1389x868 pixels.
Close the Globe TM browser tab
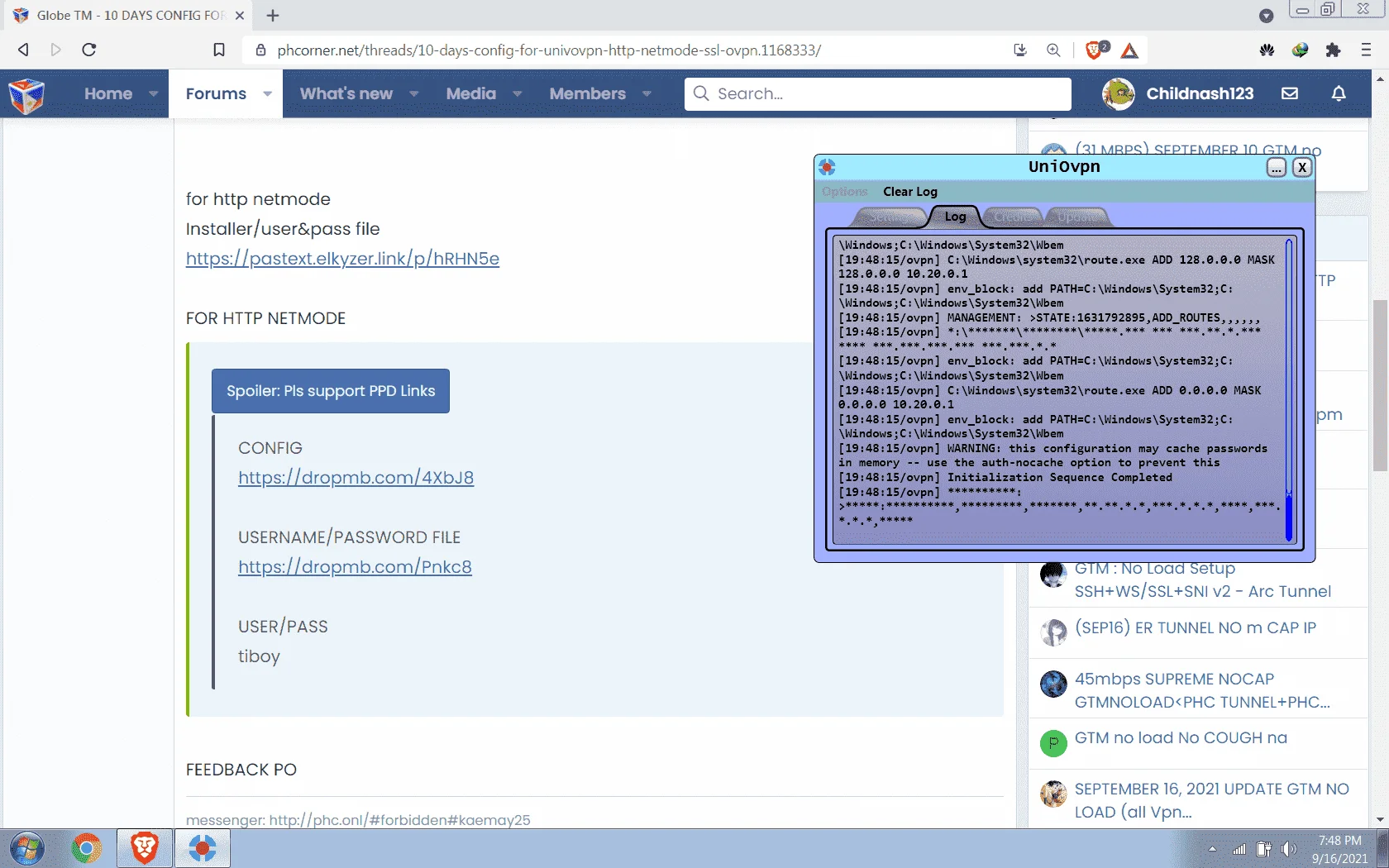[x=240, y=16]
